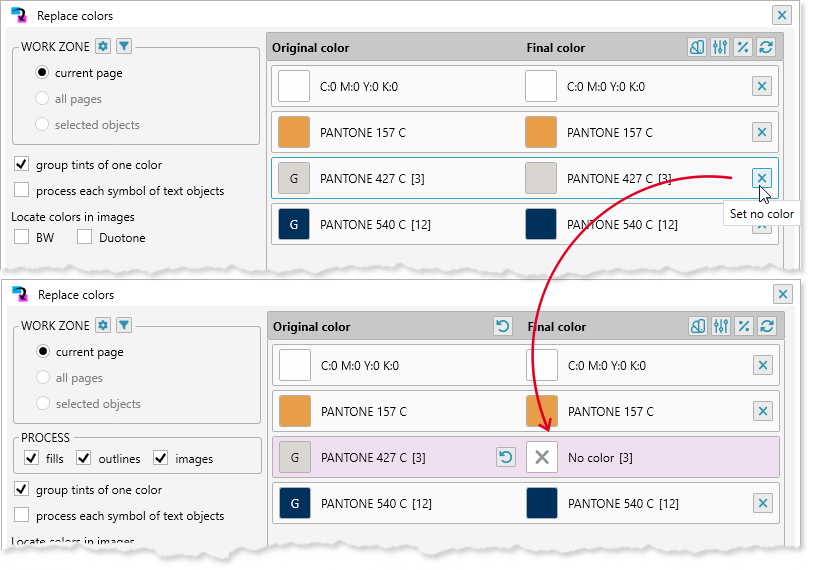Click the percent tint icon in lower dialog header

(x=744, y=327)
